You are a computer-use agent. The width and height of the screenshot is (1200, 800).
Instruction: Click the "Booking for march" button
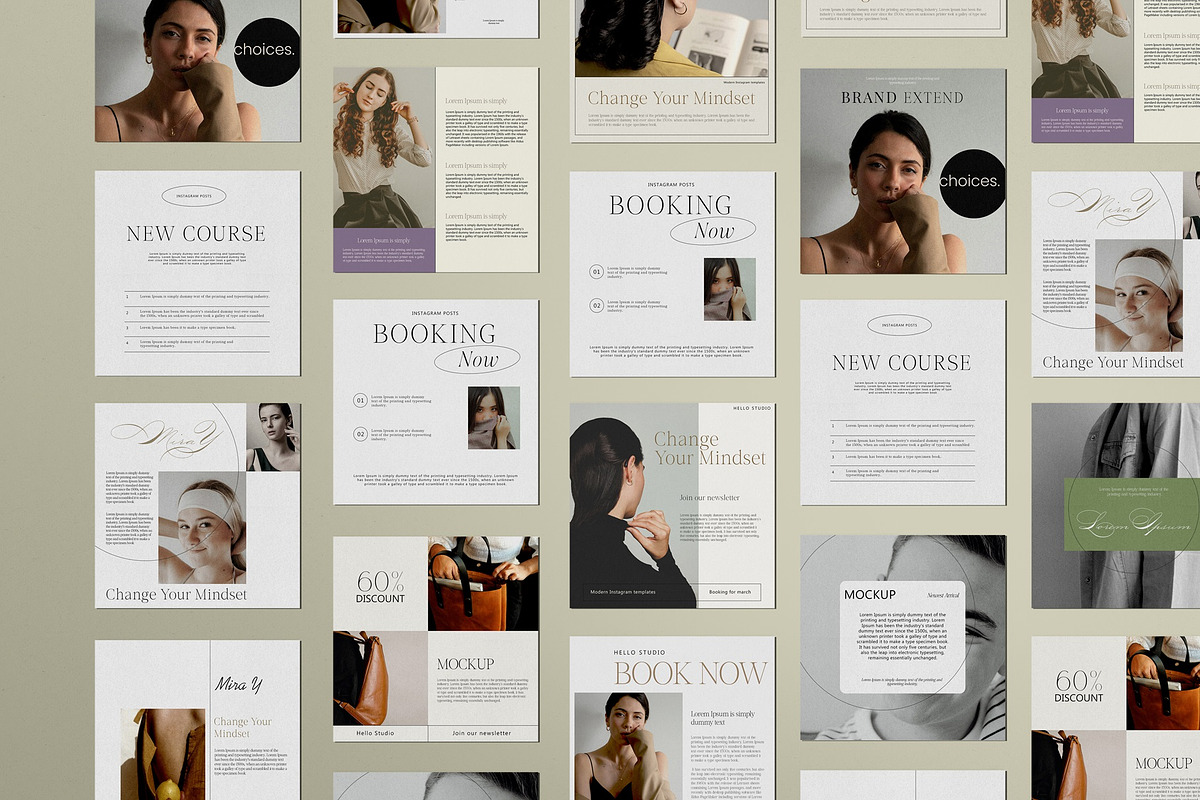[730, 592]
